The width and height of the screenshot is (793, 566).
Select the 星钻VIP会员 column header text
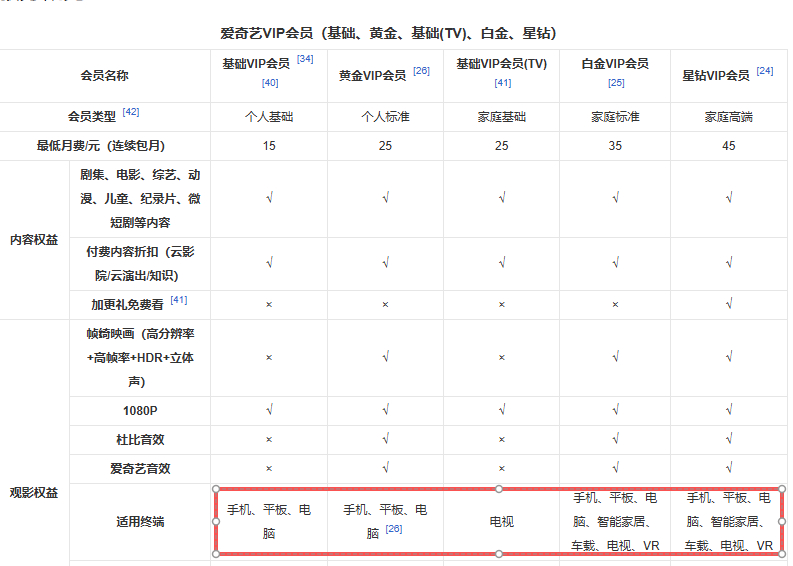(x=716, y=76)
